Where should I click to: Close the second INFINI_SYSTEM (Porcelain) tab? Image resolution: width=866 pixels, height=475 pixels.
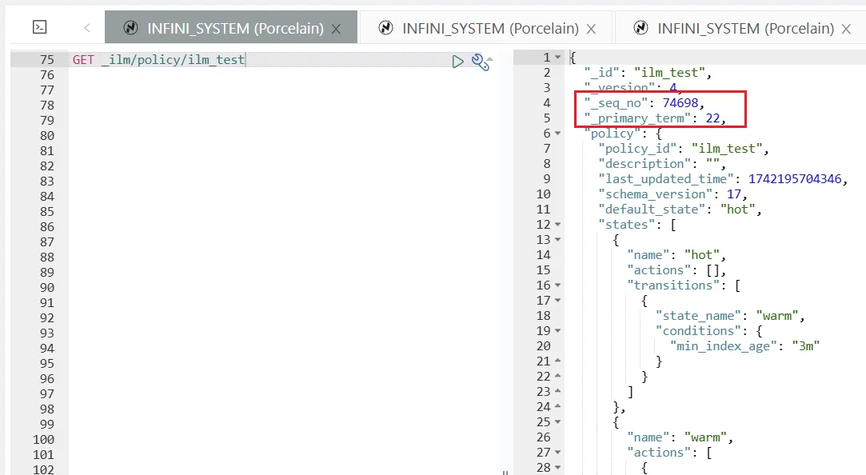(x=591, y=29)
